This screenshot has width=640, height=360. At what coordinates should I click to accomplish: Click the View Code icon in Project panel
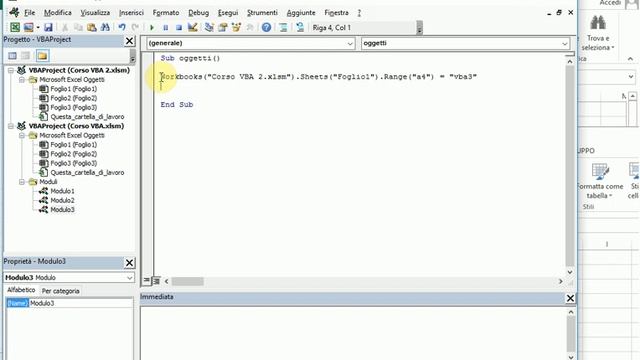tap(12, 56)
